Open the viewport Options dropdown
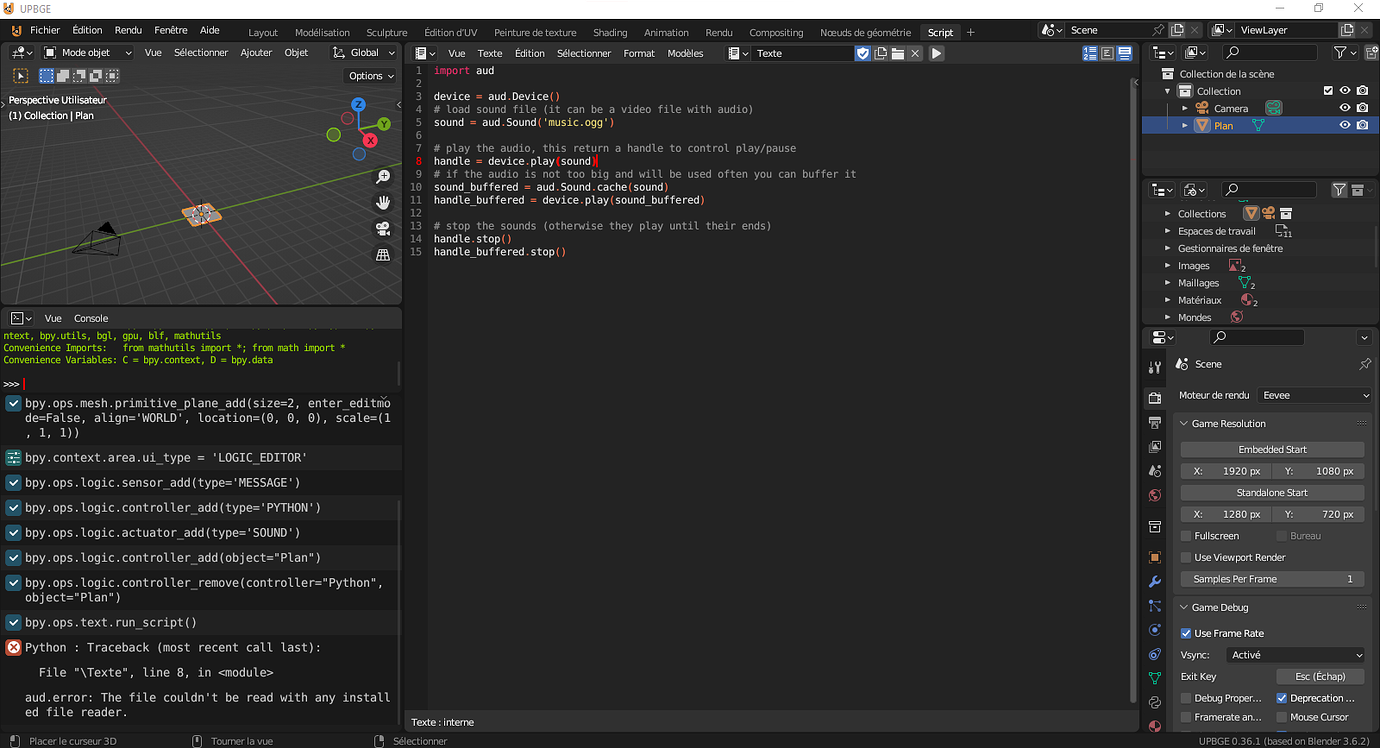1380x748 pixels. pyautogui.click(x=371, y=76)
